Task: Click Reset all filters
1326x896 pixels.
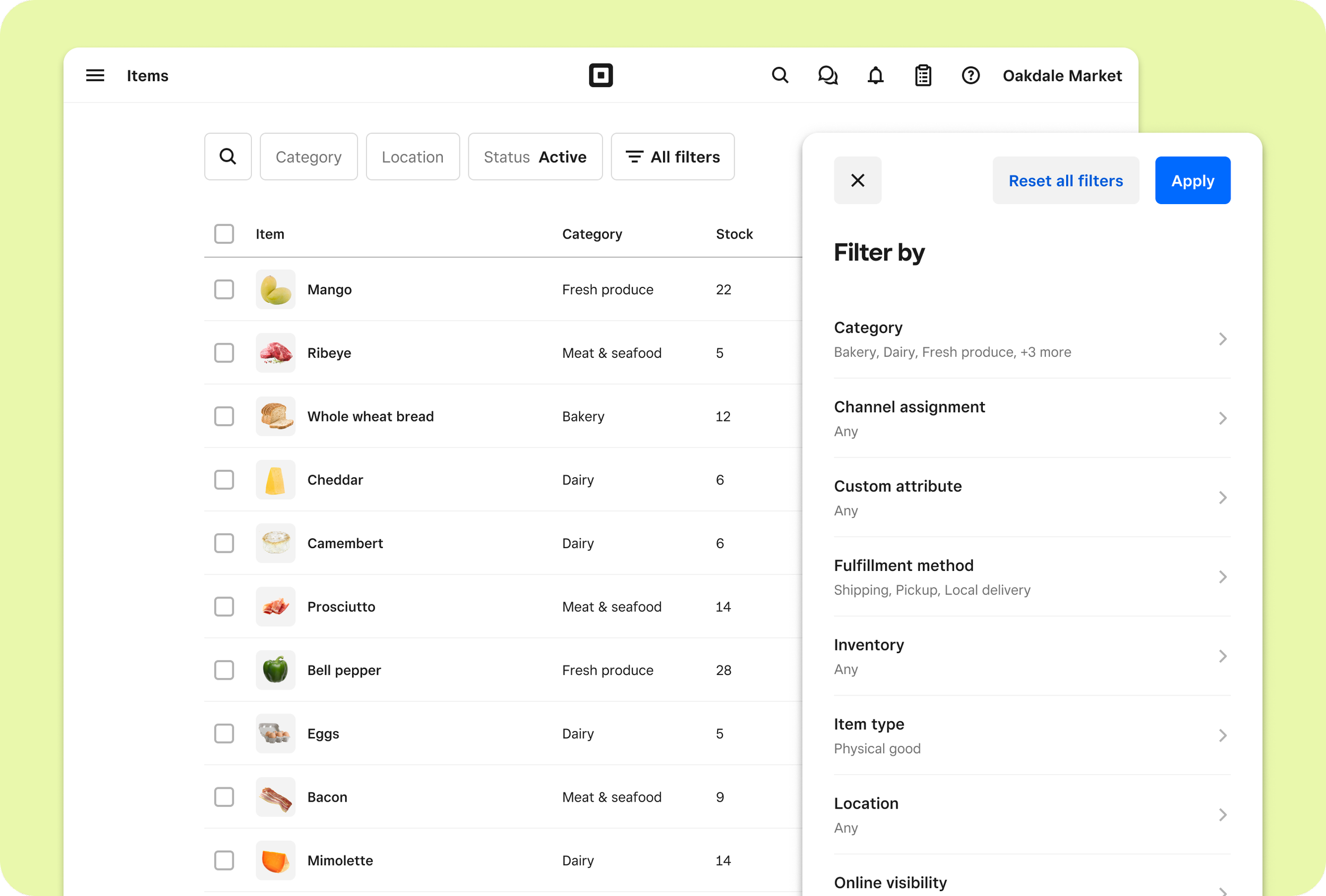Action: pos(1065,180)
